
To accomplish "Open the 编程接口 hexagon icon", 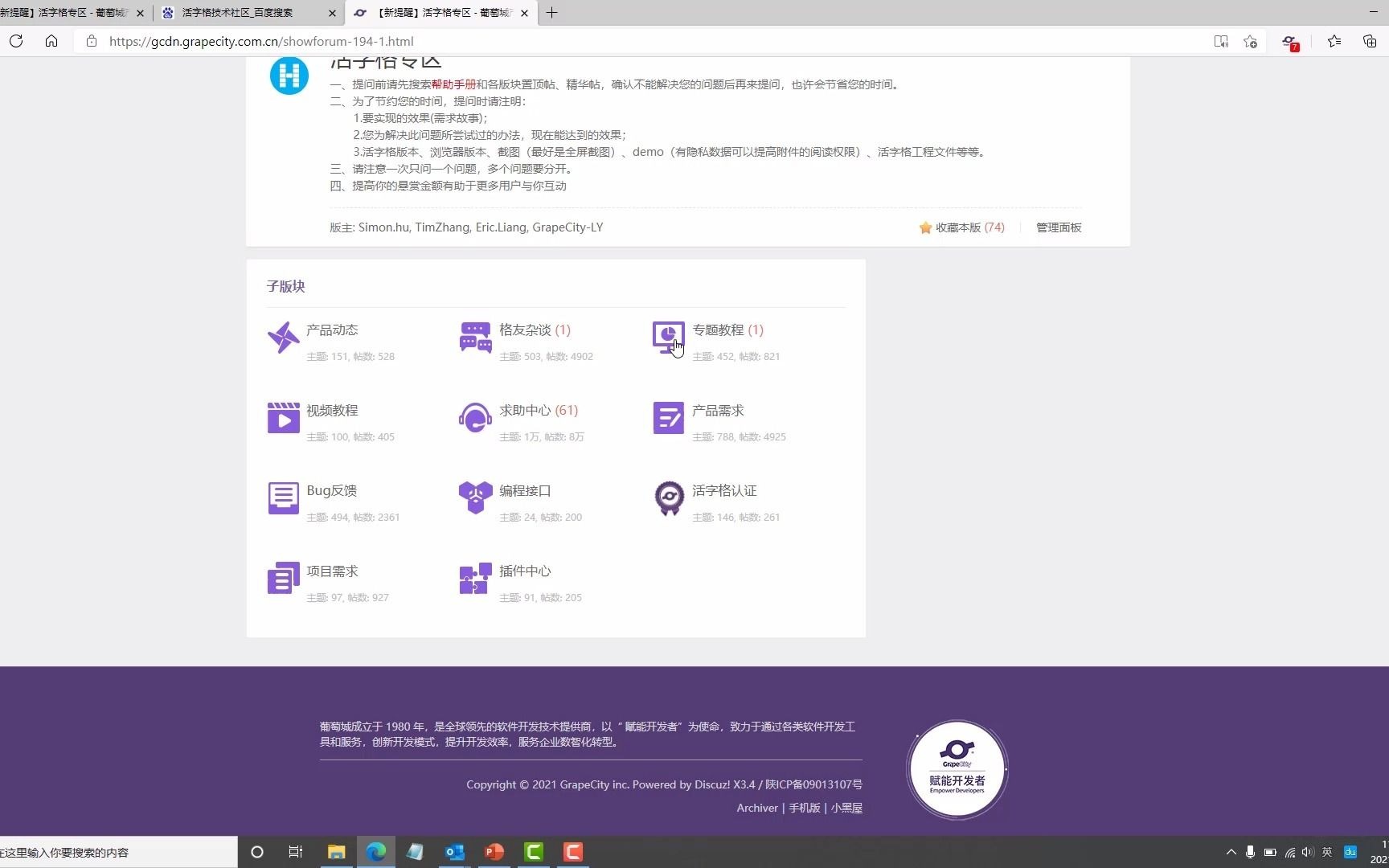I will pos(475,497).
